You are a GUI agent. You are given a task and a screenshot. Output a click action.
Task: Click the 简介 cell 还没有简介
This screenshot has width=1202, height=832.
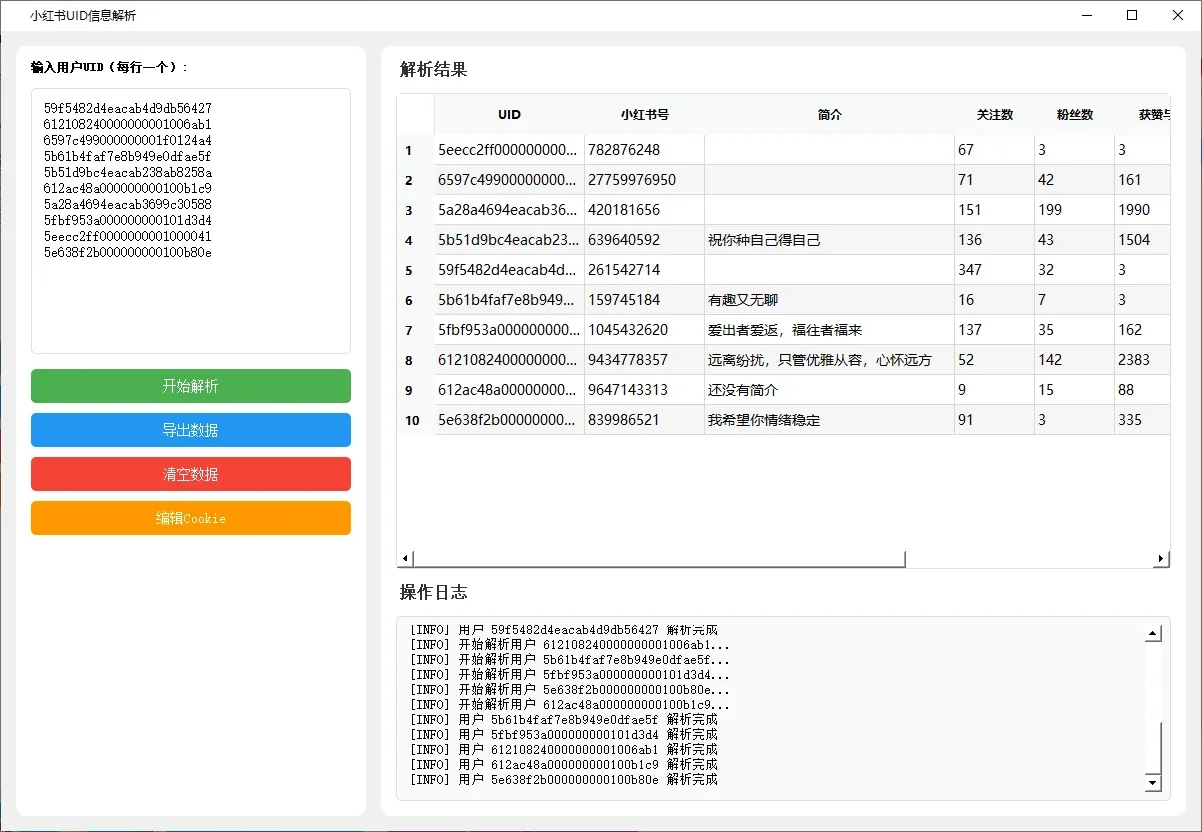(830, 390)
